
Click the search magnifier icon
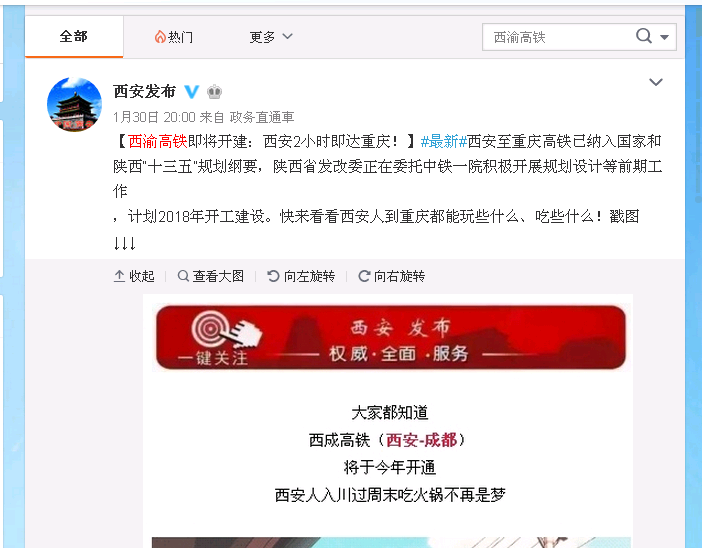pyautogui.click(x=644, y=36)
